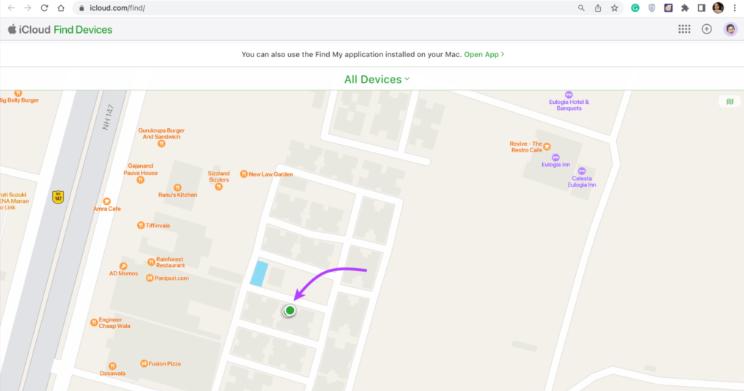The image size is (744, 391).
Task: Open the Extensions puzzle menu
Action: click(x=685, y=8)
